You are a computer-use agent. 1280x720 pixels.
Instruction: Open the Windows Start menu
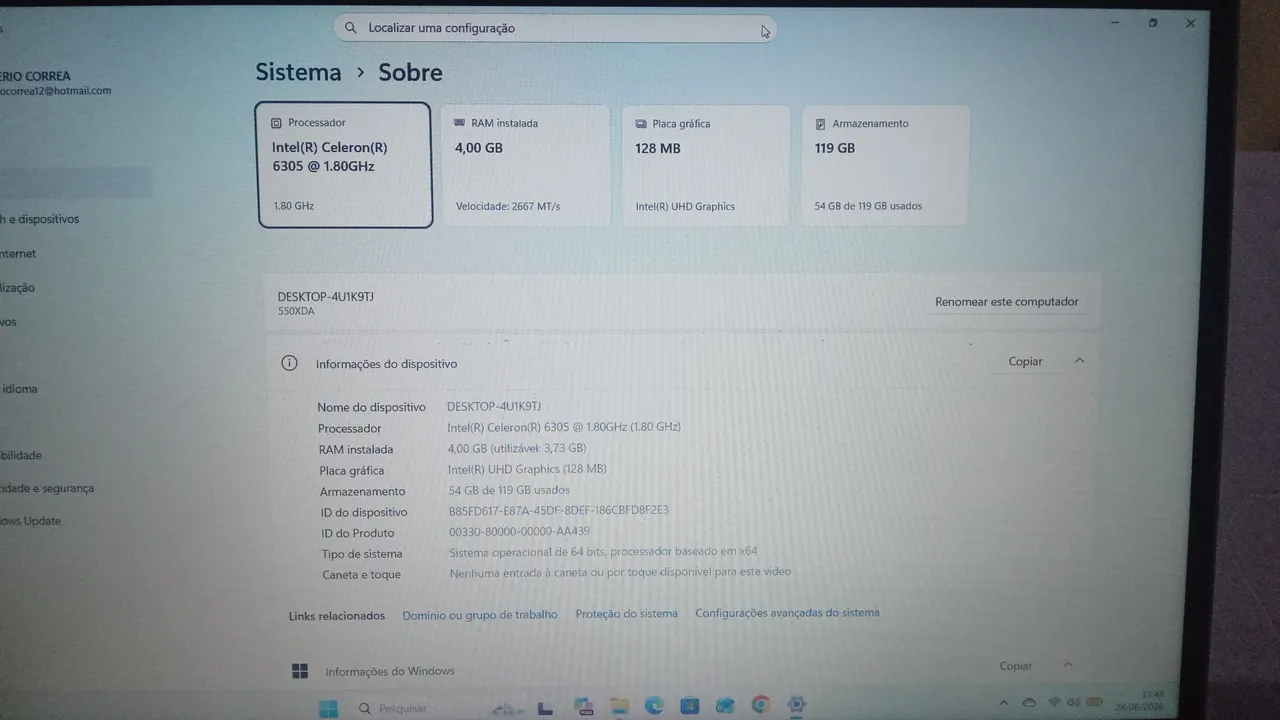pyautogui.click(x=328, y=708)
